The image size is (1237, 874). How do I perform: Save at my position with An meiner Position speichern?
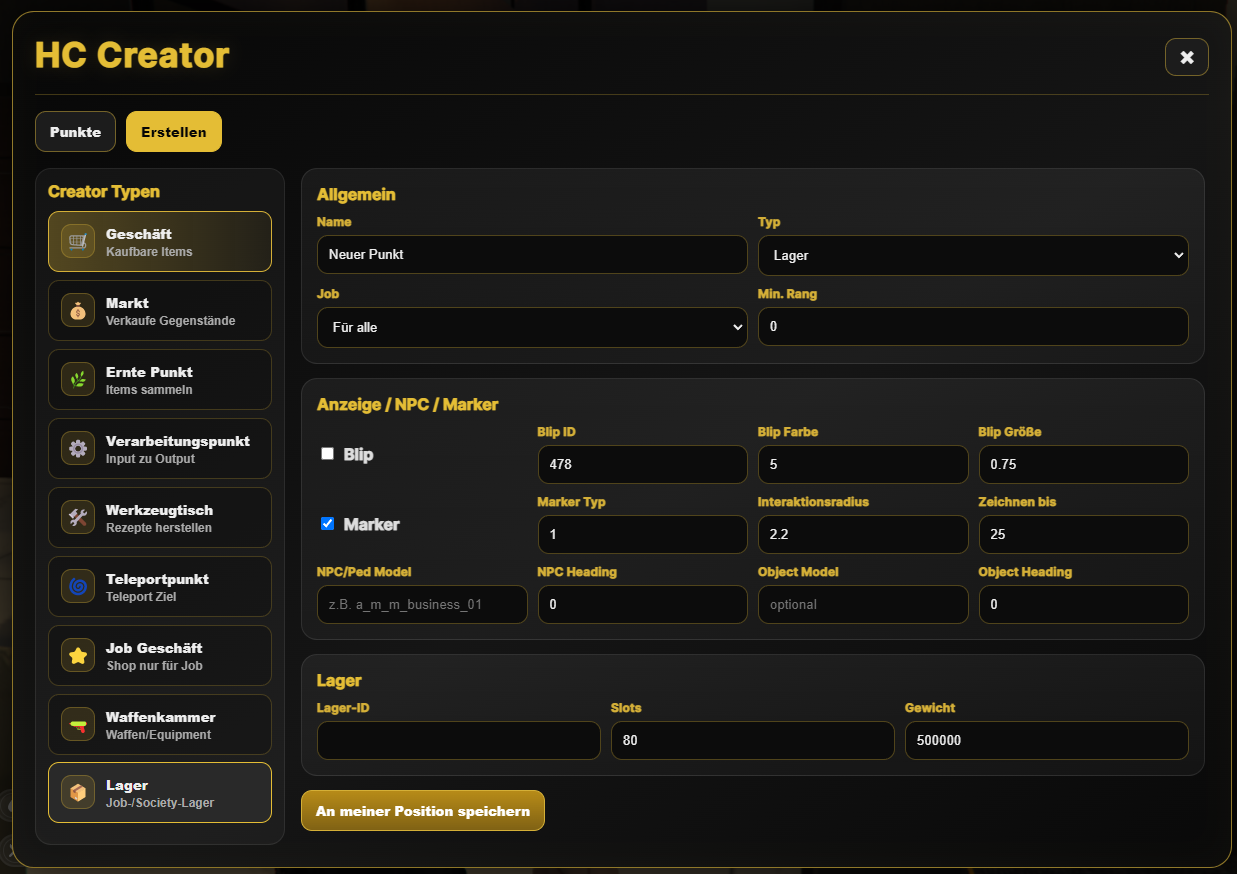tap(423, 811)
